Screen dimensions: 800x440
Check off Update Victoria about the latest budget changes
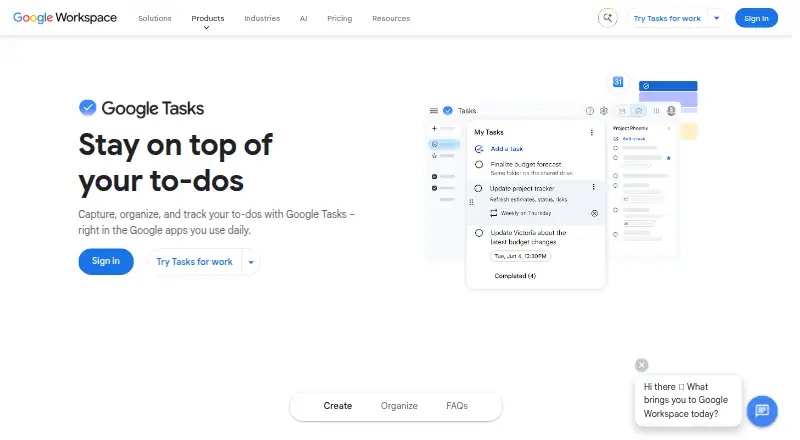point(479,233)
